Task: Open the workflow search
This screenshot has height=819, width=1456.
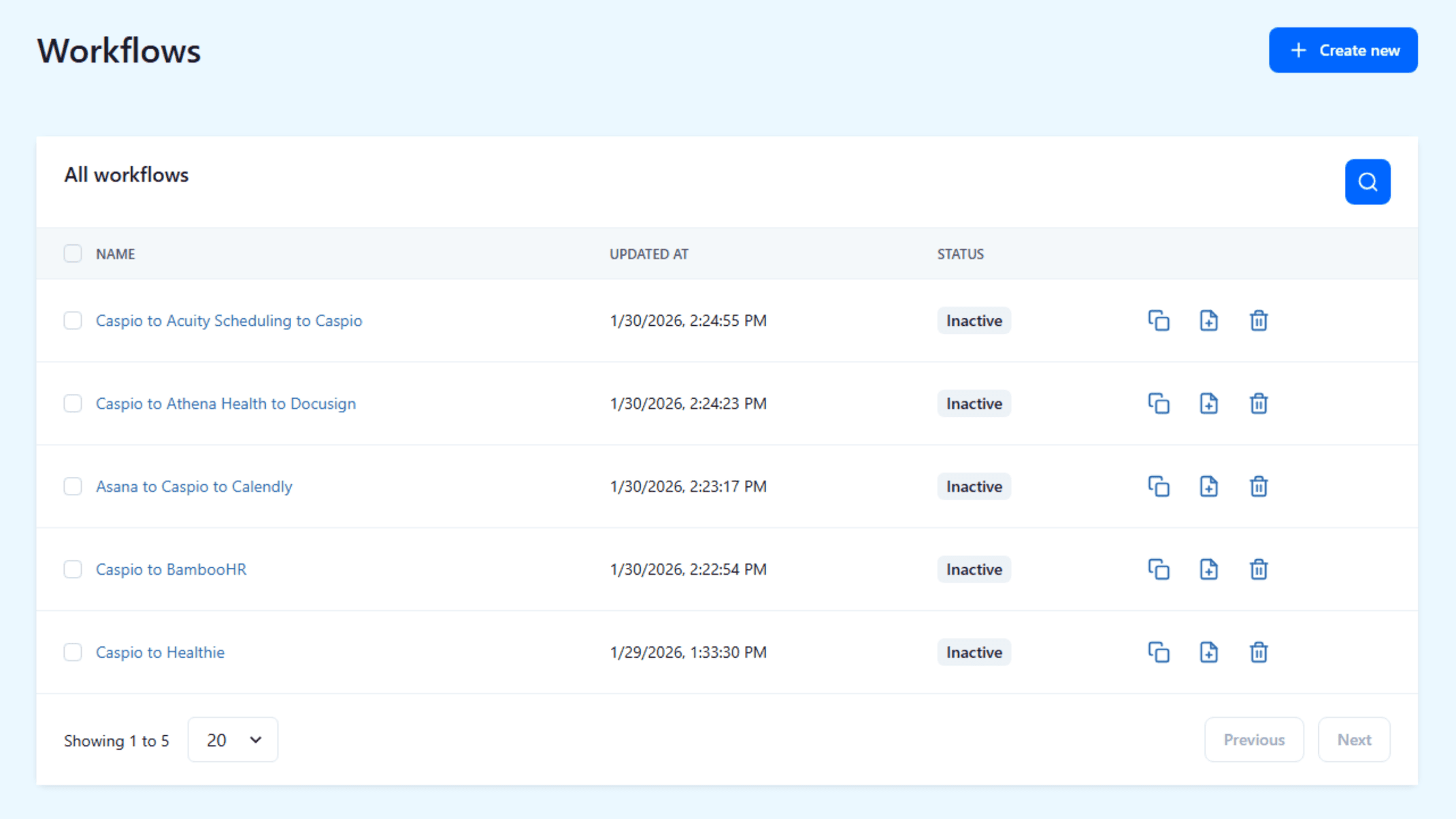Action: pos(1368,182)
